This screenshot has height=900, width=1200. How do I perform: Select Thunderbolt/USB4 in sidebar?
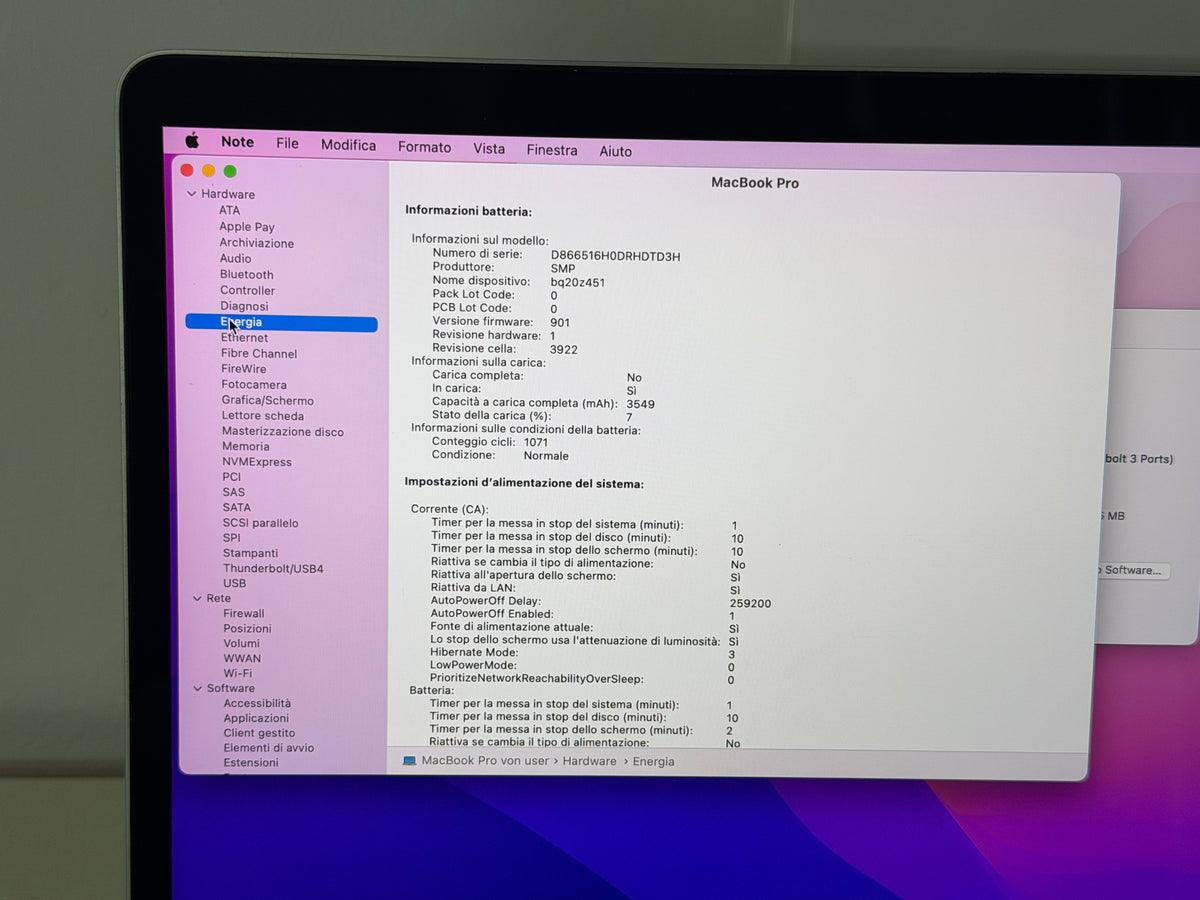tap(273, 569)
